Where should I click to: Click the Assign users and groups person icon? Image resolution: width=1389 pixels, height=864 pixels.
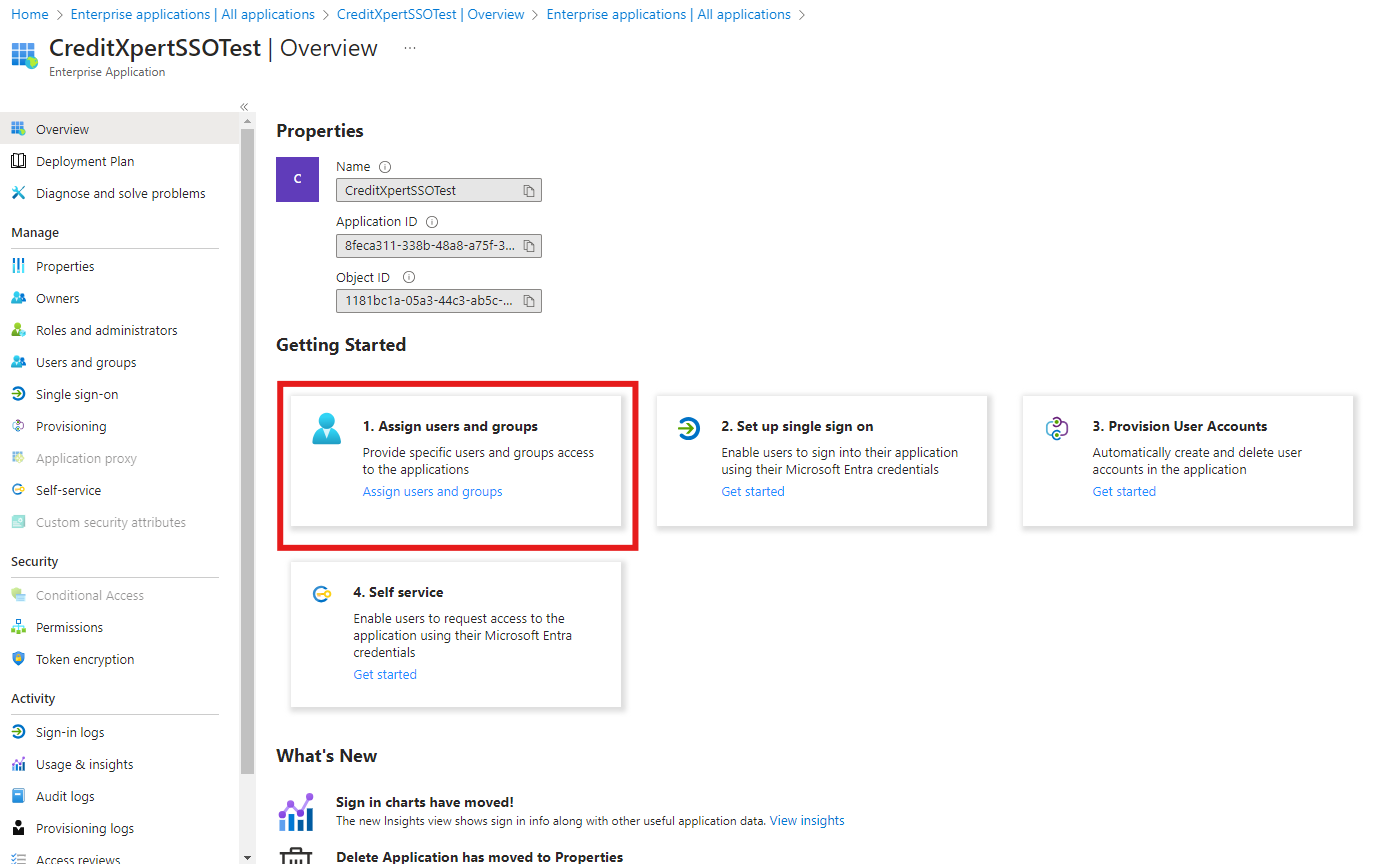pyautogui.click(x=326, y=429)
